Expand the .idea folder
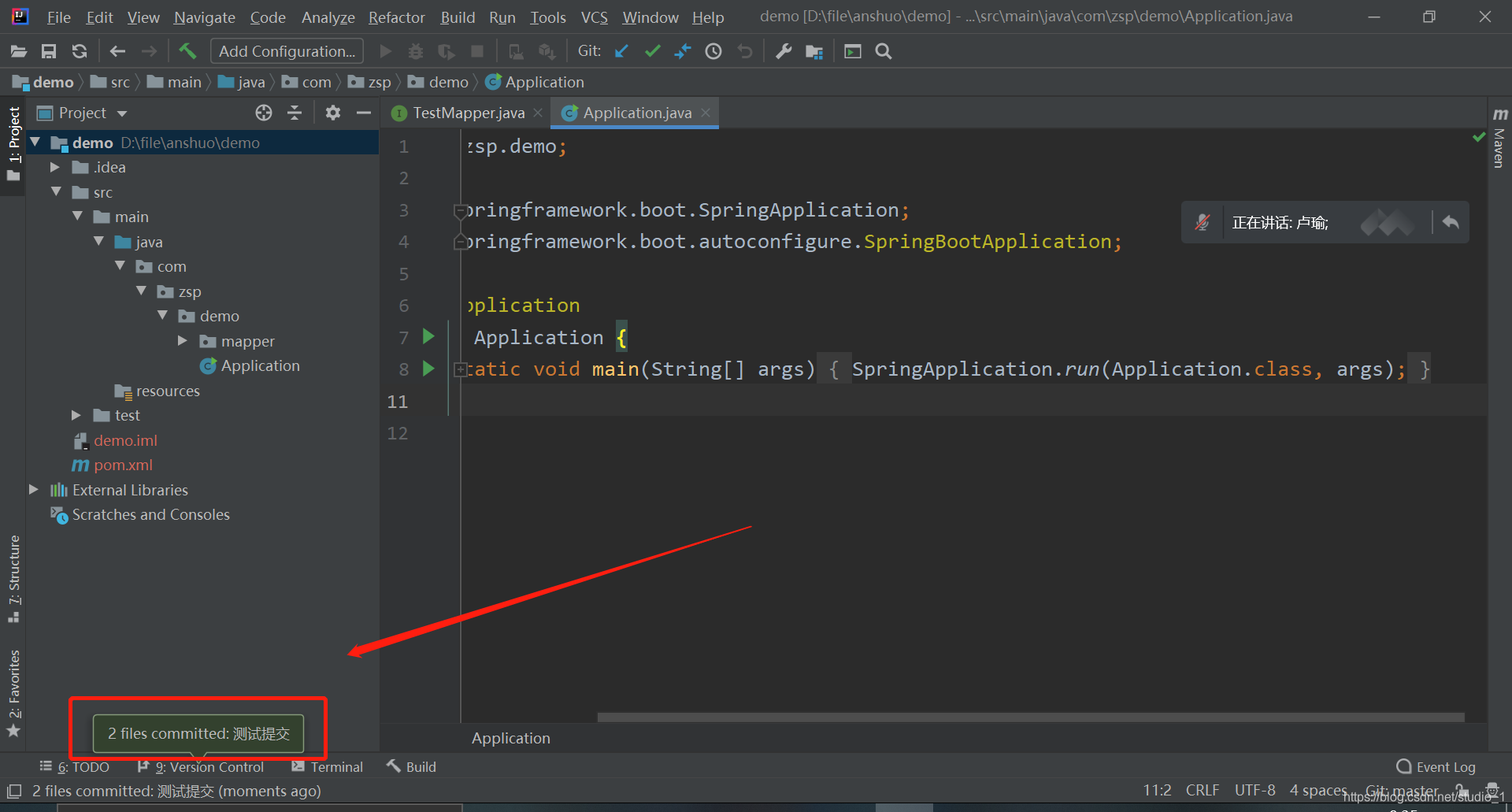Screen dimensions: 1512x812 55,167
